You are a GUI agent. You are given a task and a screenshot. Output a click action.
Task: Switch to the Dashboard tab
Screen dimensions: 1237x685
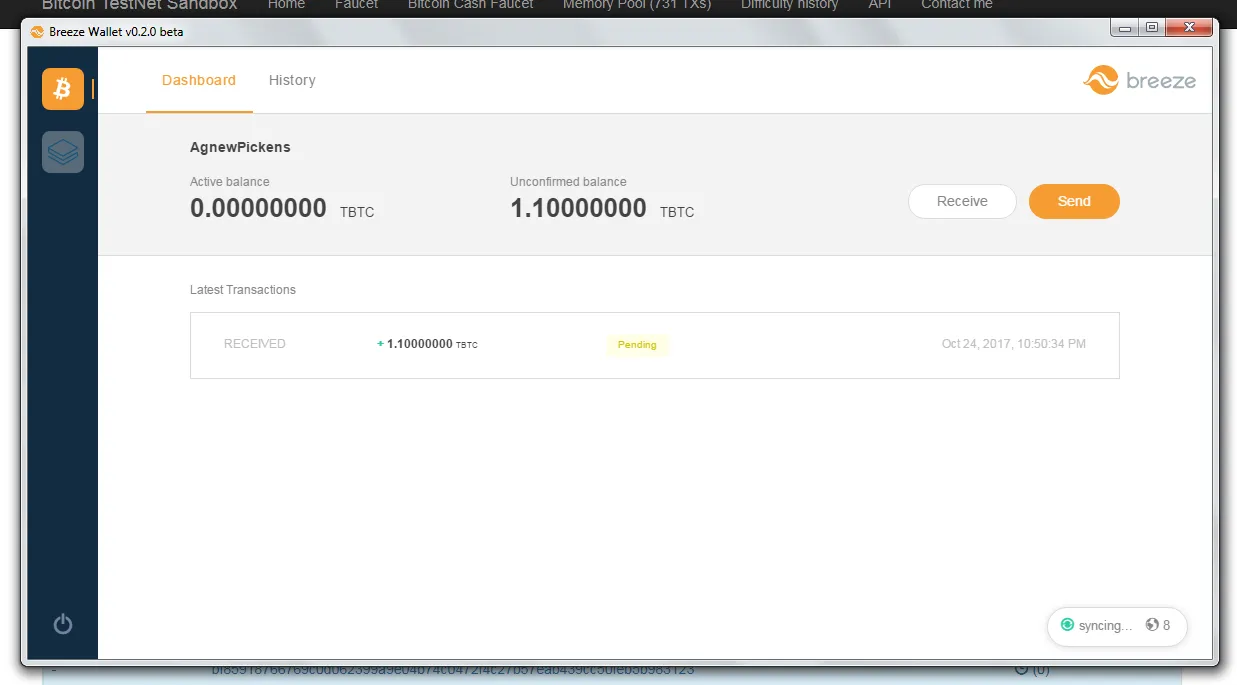[x=199, y=80]
